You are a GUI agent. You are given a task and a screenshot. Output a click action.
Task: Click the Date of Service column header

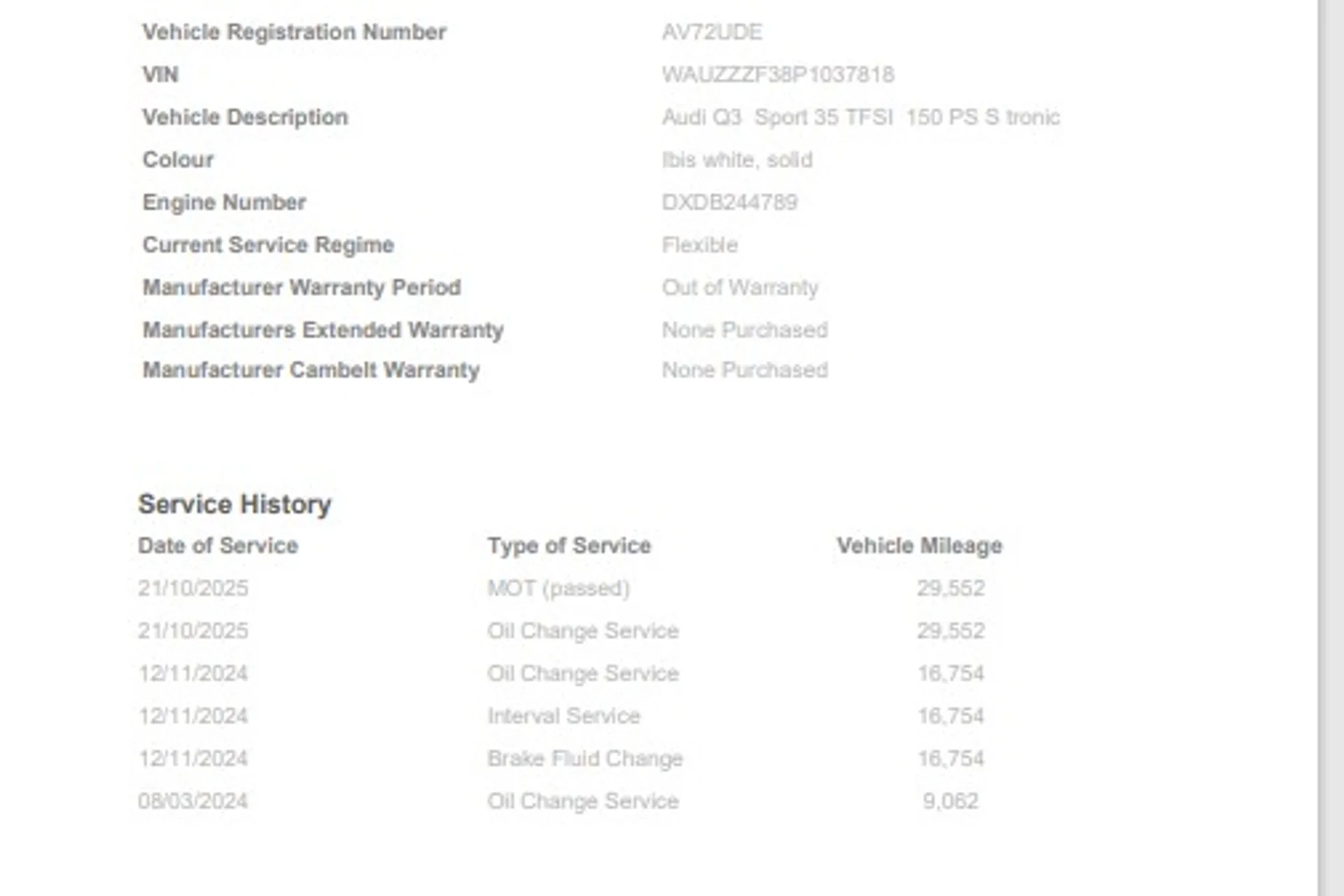(x=218, y=546)
